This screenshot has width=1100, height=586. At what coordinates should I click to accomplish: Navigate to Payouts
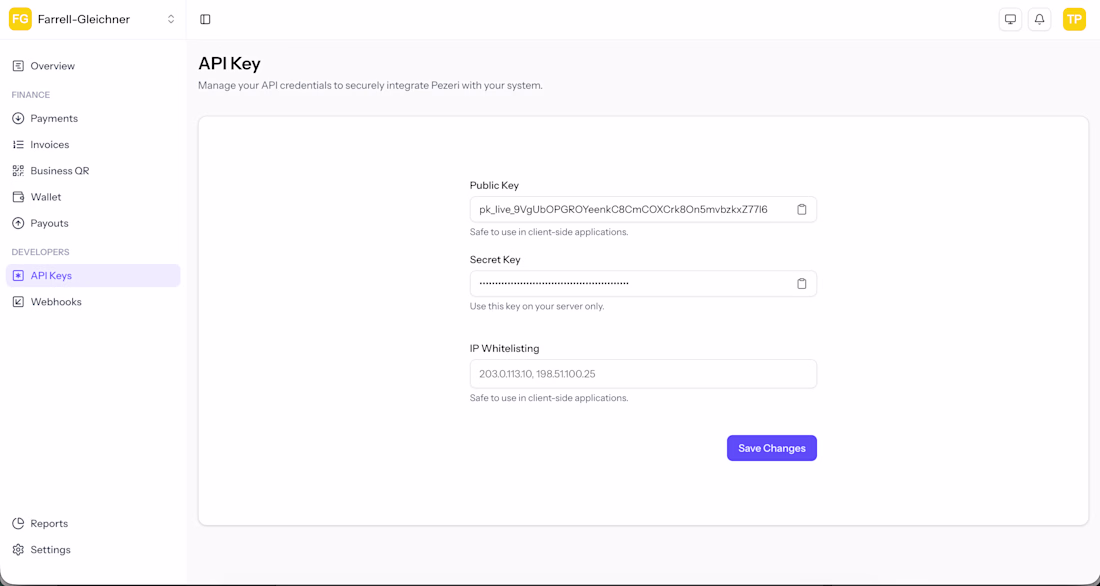[49, 223]
